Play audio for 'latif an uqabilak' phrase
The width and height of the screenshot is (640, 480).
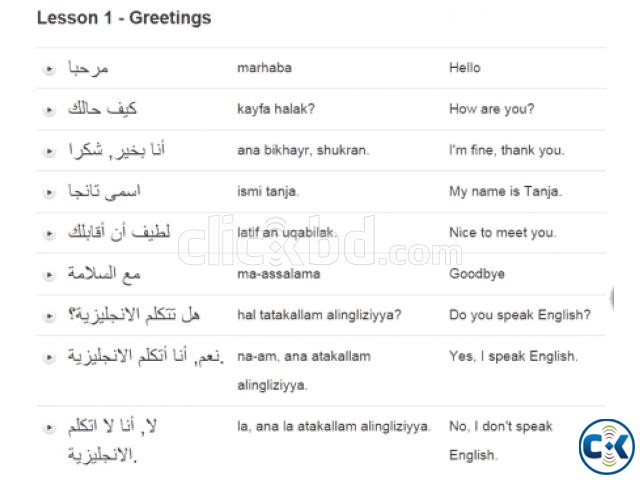(50, 232)
